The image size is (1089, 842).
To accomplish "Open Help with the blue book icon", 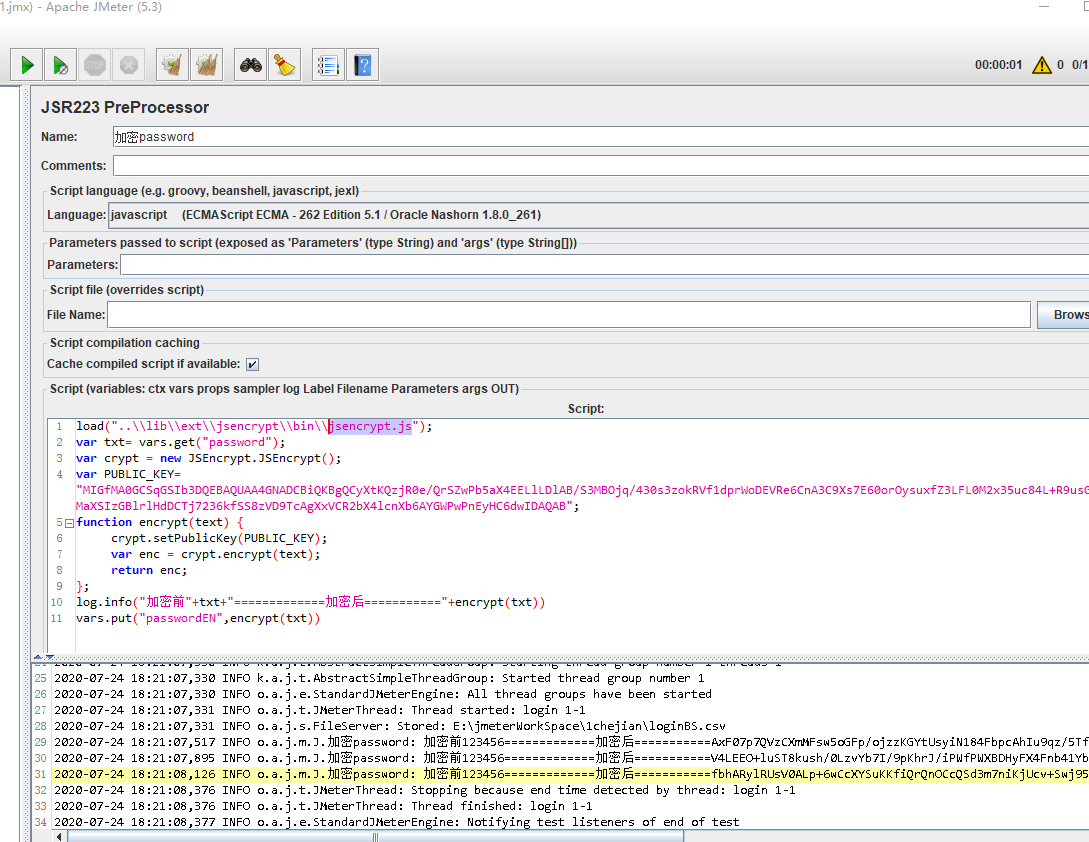I will 362,65.
